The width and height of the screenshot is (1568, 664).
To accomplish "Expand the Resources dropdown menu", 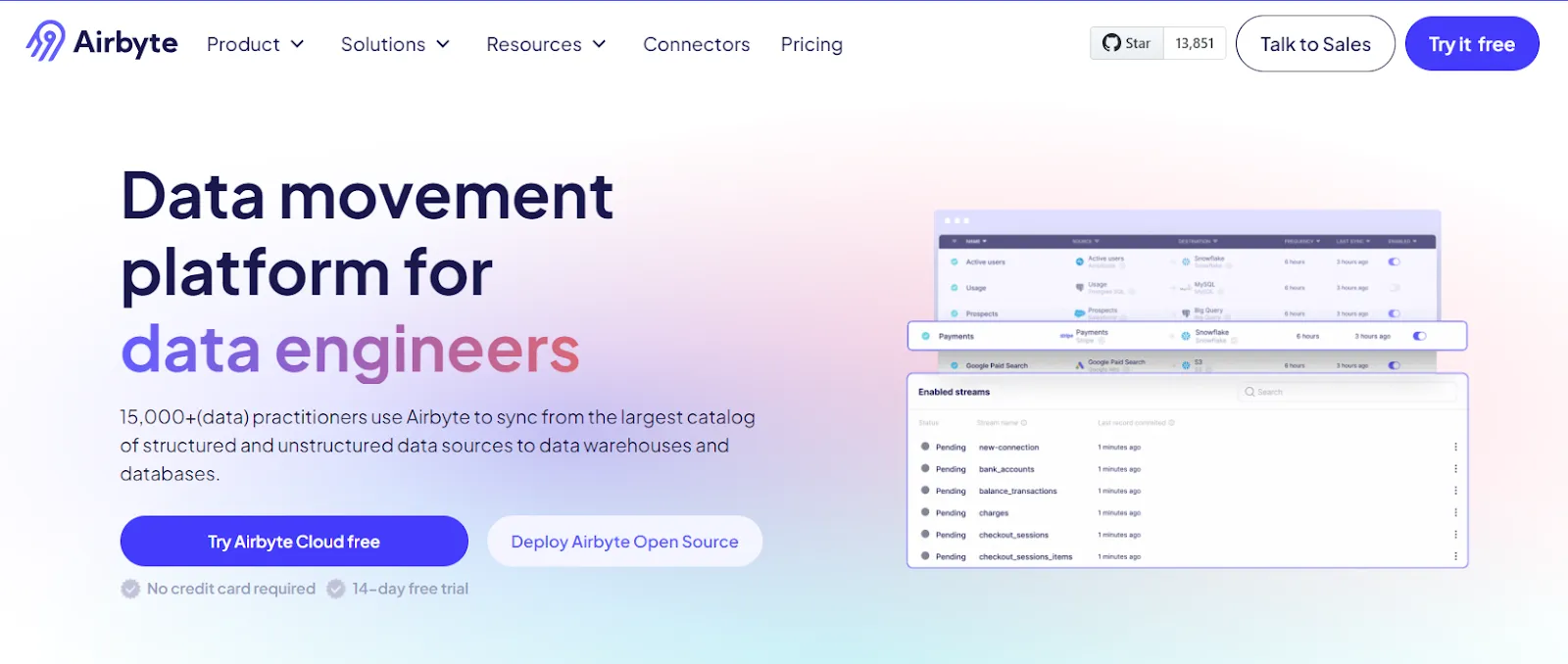I will click(547, 44).
